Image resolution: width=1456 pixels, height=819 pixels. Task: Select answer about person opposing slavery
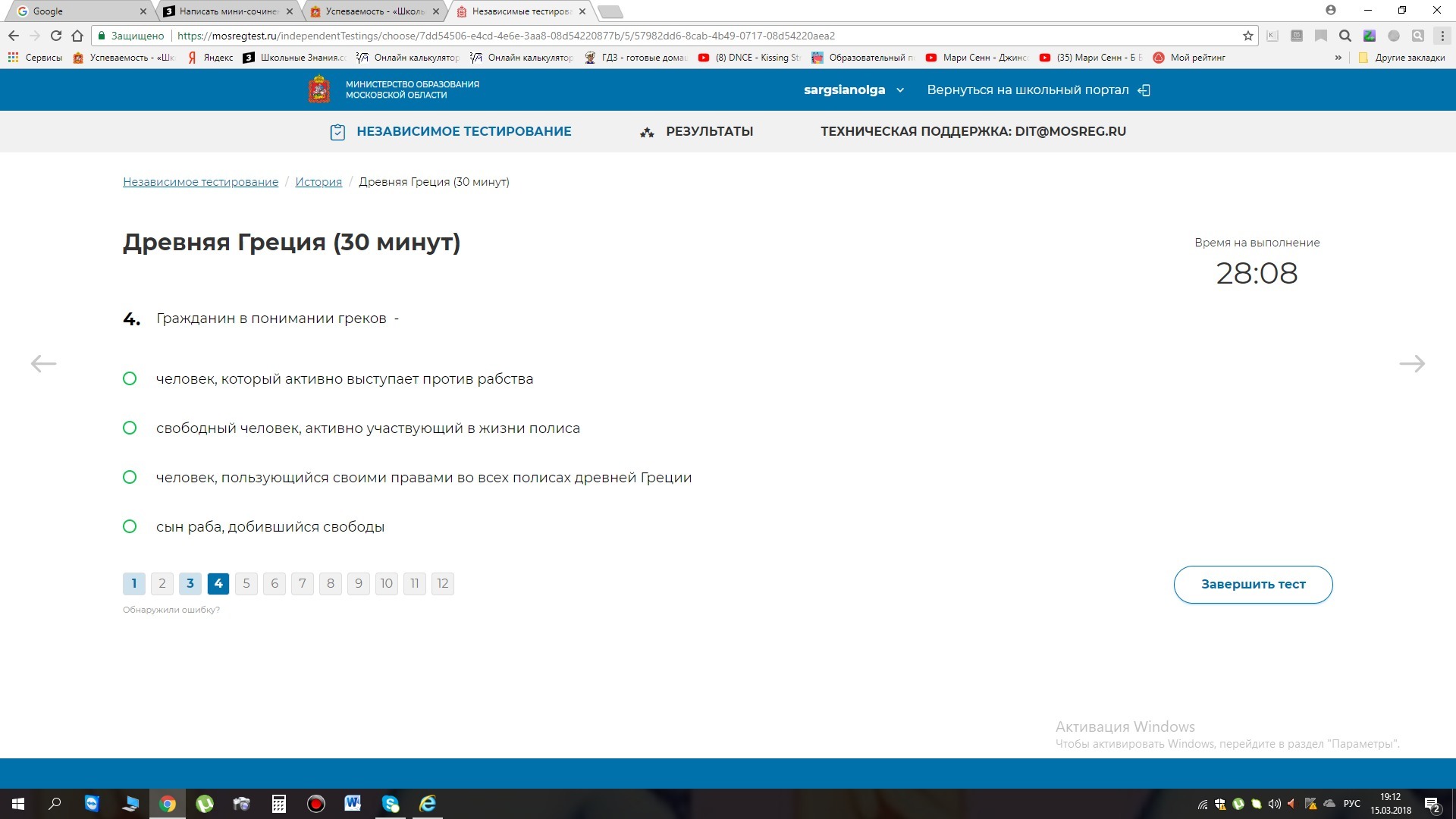tap(130, 379)
